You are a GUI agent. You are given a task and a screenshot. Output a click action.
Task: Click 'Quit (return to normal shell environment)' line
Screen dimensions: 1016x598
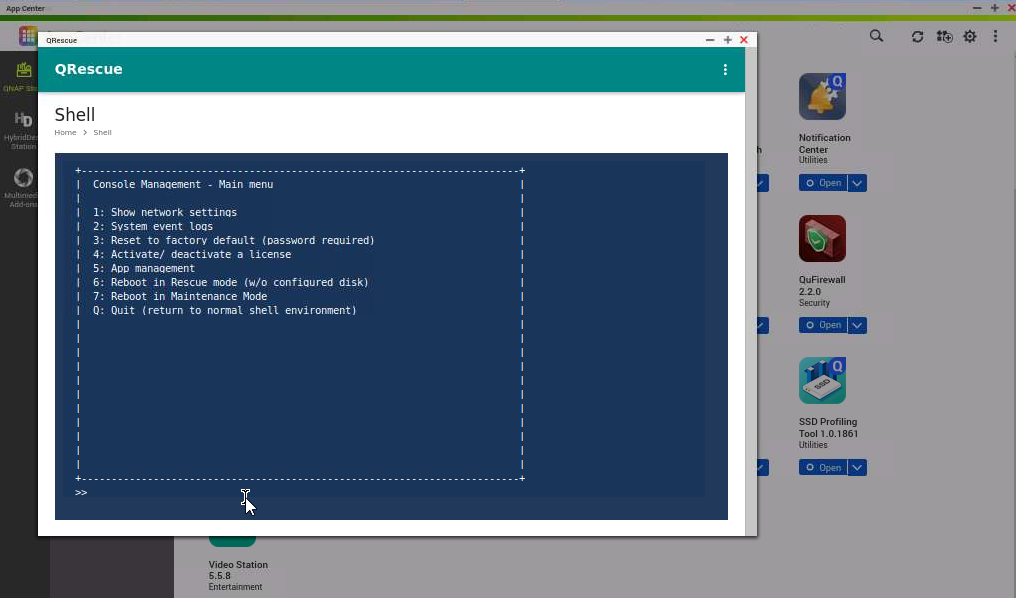tap(225, 310)
